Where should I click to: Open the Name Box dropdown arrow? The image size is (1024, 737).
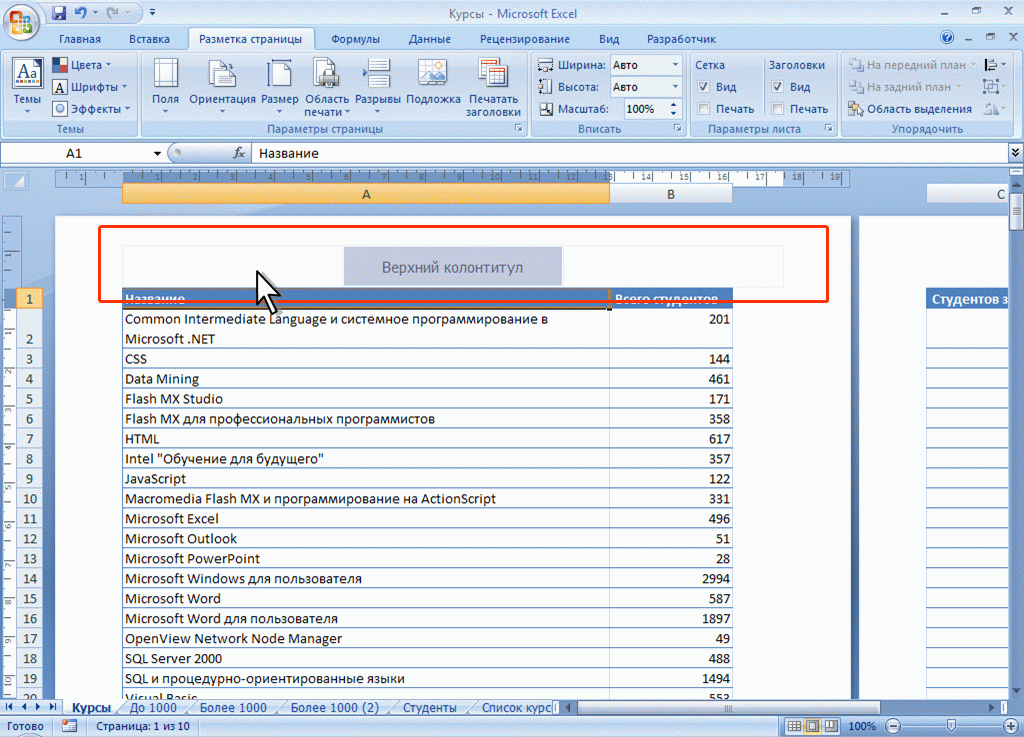[157, 153]
